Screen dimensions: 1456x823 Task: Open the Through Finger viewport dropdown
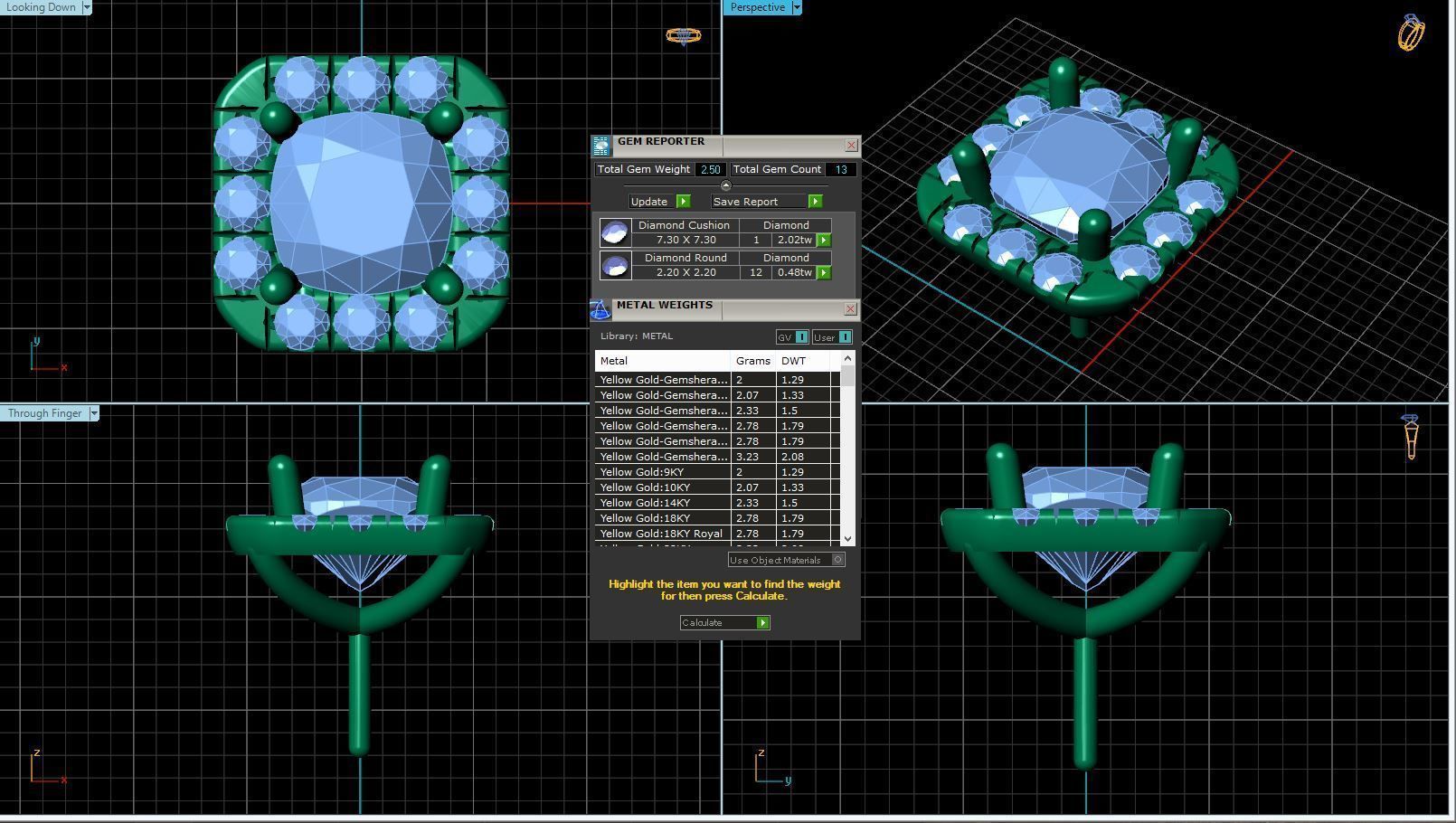[94, 413]
